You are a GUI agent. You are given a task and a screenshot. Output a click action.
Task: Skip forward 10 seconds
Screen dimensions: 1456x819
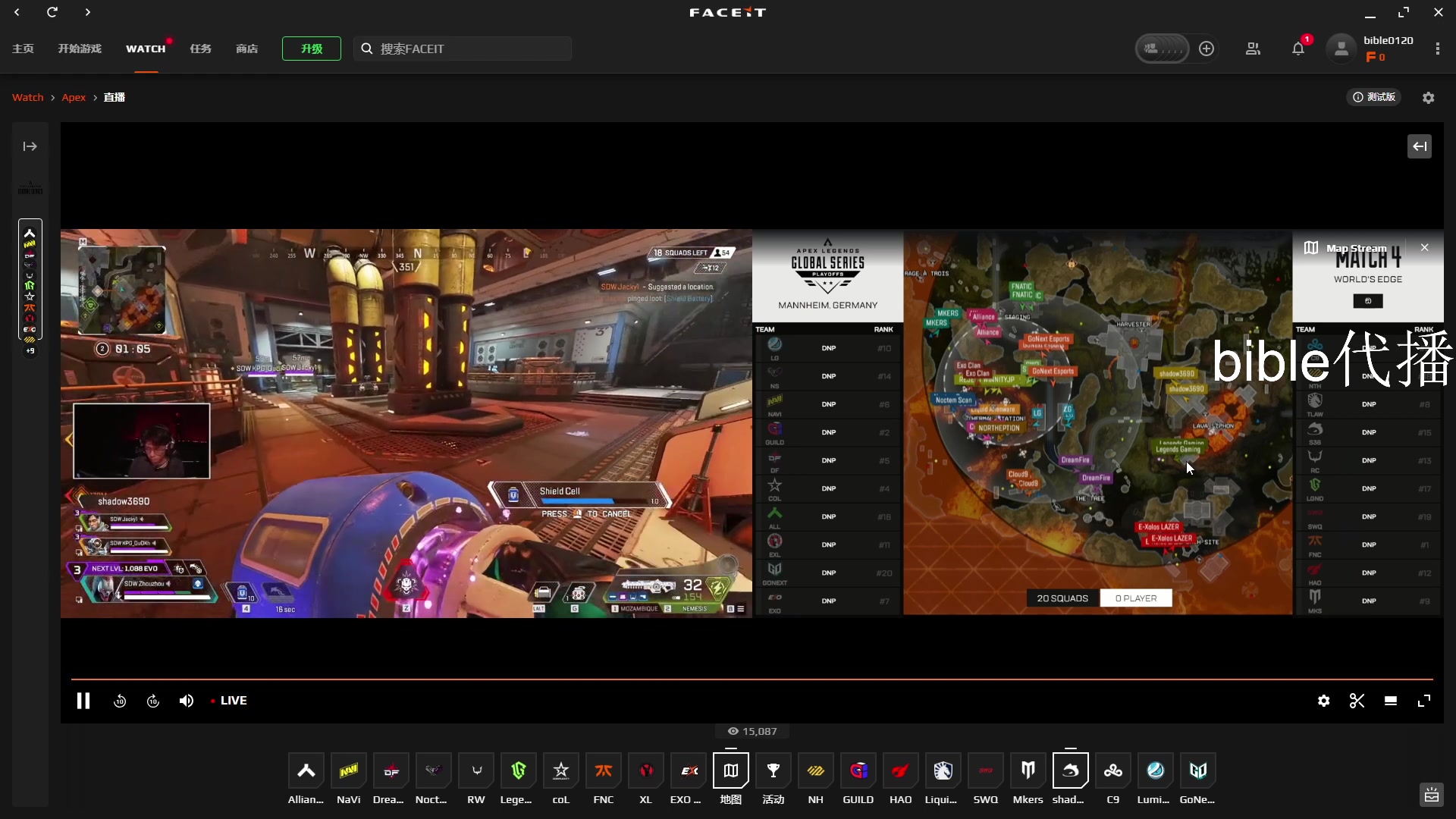(153, 701)
